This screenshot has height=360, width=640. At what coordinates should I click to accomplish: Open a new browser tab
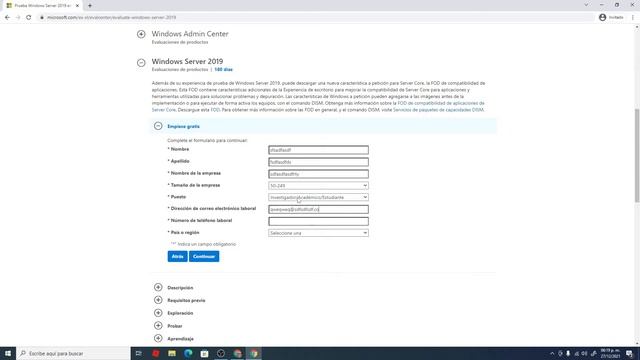90,6
